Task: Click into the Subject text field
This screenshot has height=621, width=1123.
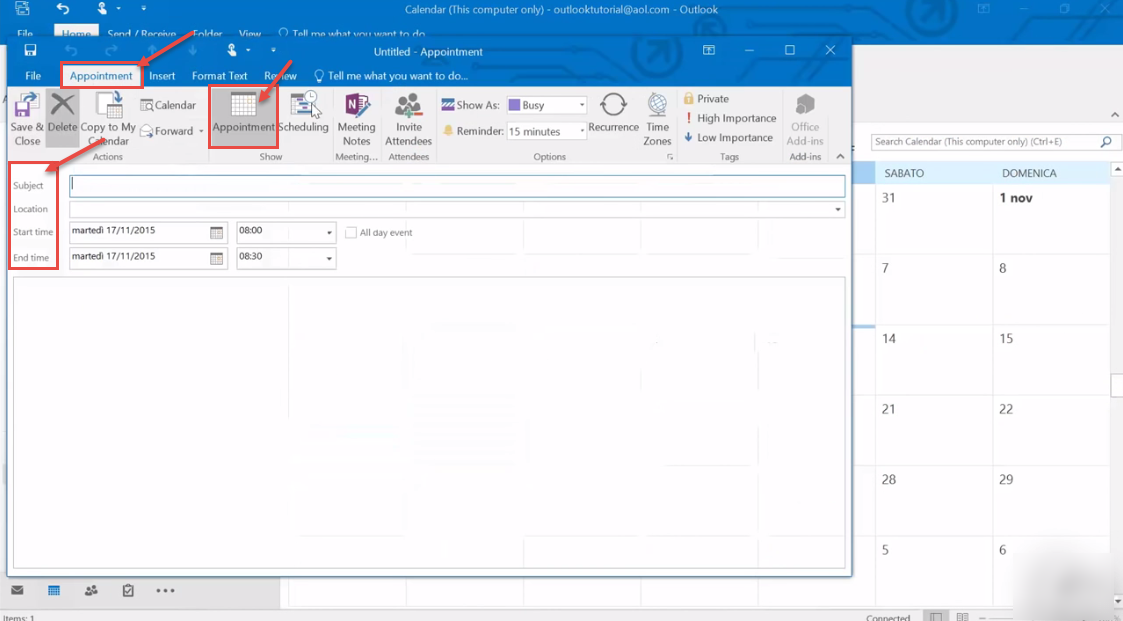Action: point(456,186)
